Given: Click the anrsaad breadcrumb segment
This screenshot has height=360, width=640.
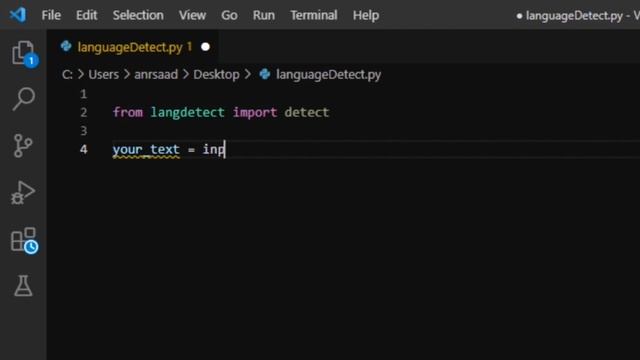Looking at the screenshot, I should point(156,74).
